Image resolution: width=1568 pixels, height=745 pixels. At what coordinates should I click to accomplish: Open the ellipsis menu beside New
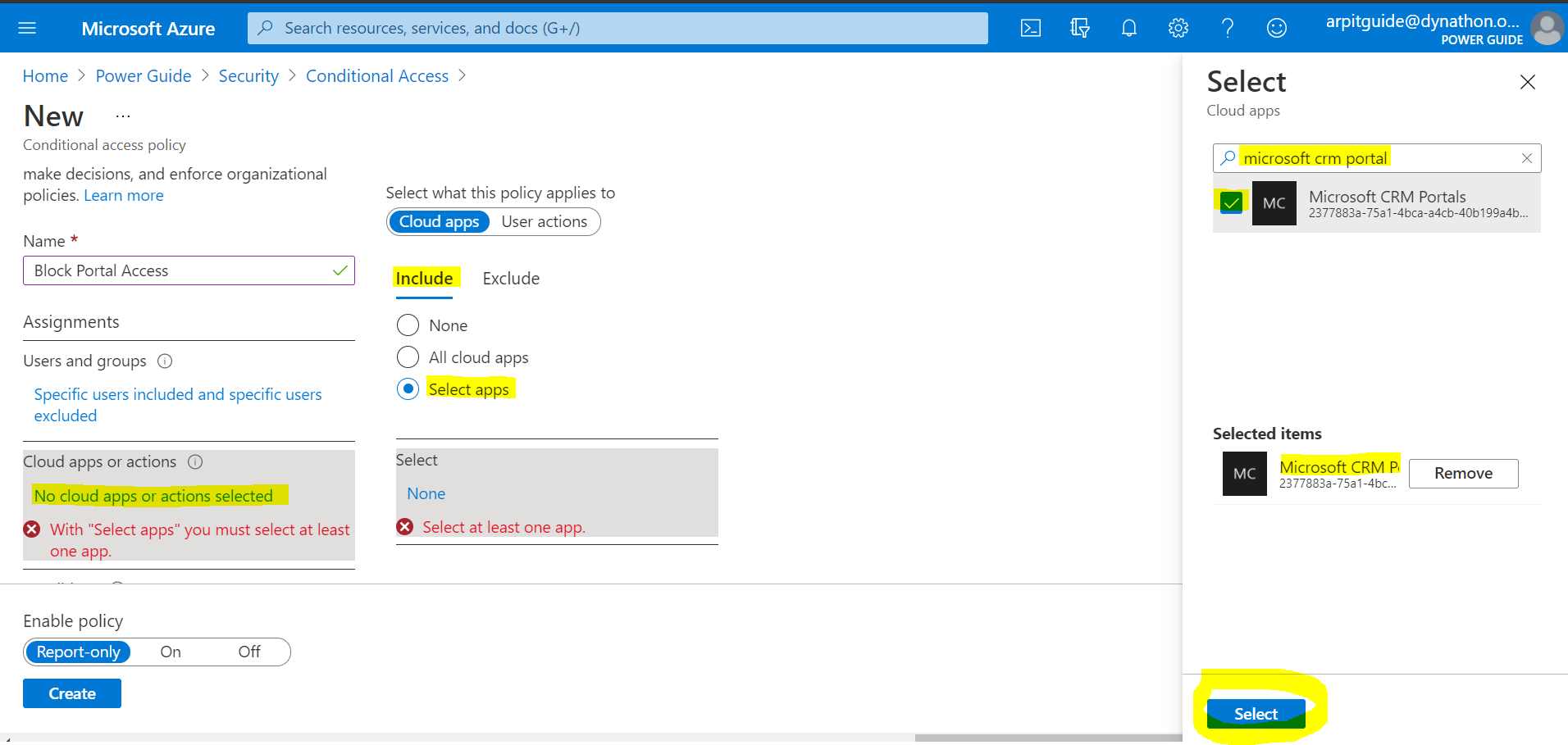123,117
